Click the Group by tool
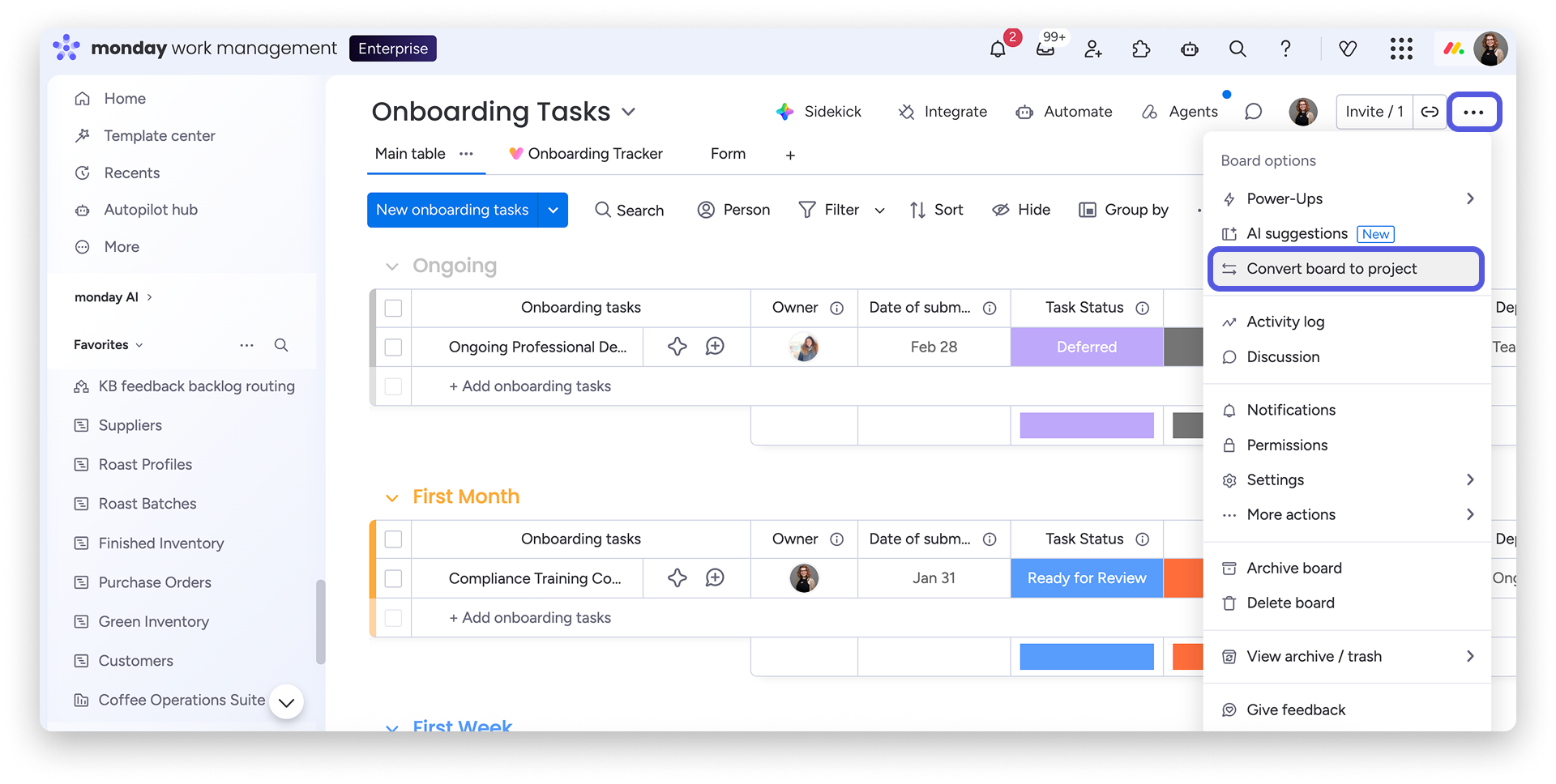This screenshot has width=1556, height=784. [1123, 210]
